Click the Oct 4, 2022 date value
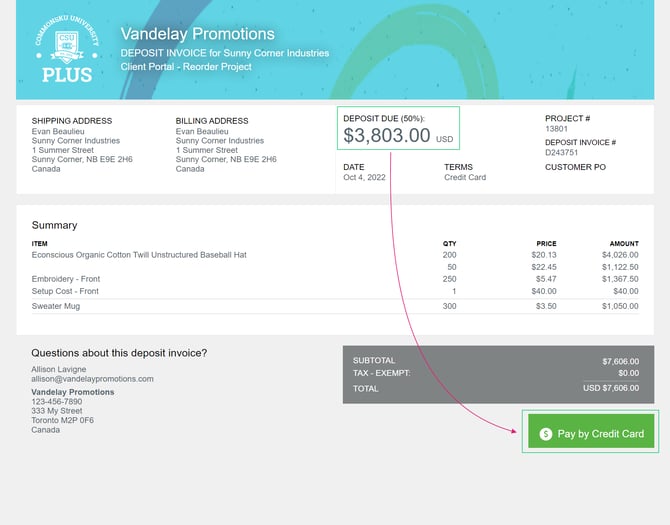Screen dimensions: 670x525 [364, 177]
